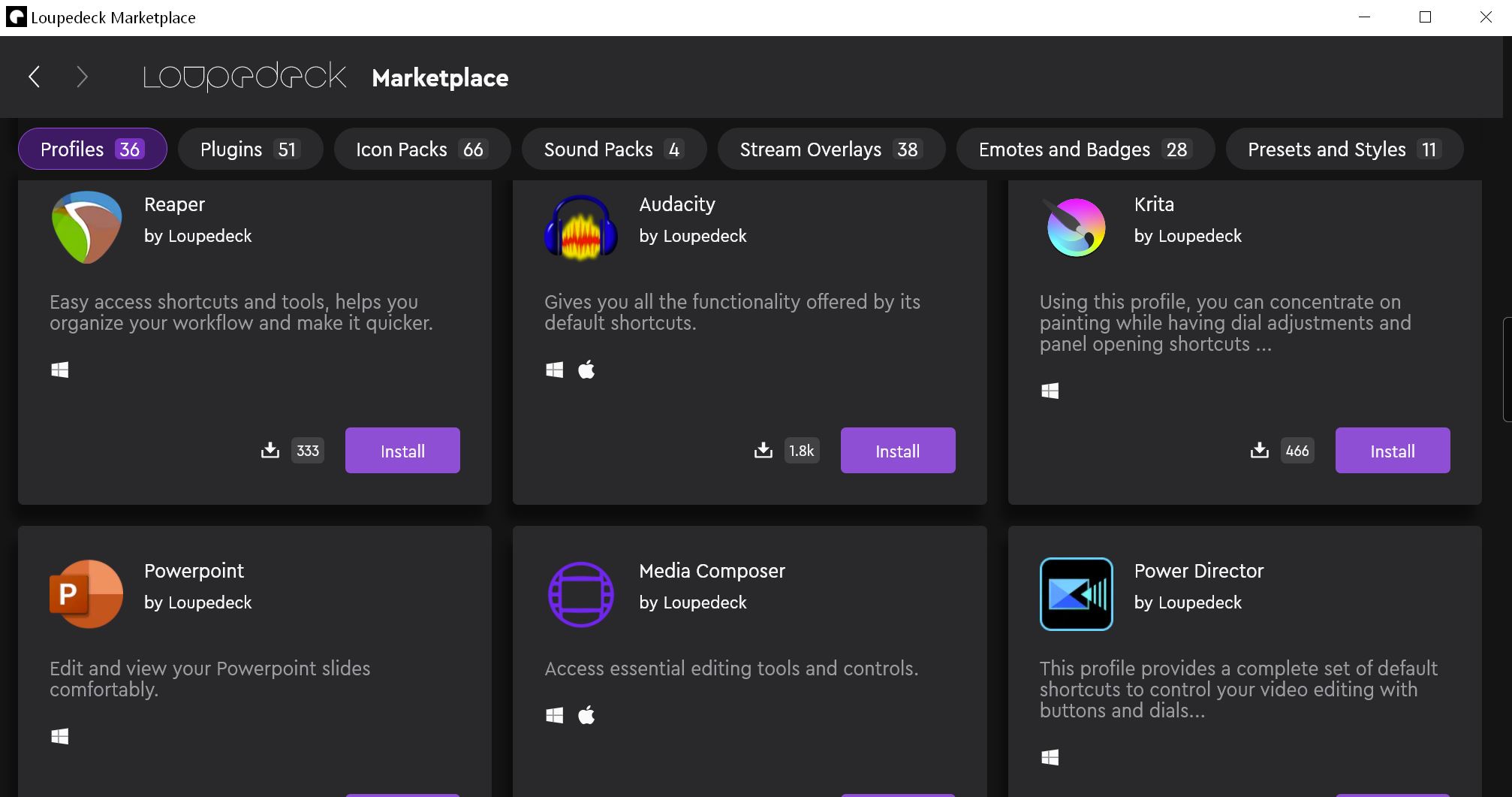Open the Power Director profile icon
The image size is (1512, 797).
1076,593
